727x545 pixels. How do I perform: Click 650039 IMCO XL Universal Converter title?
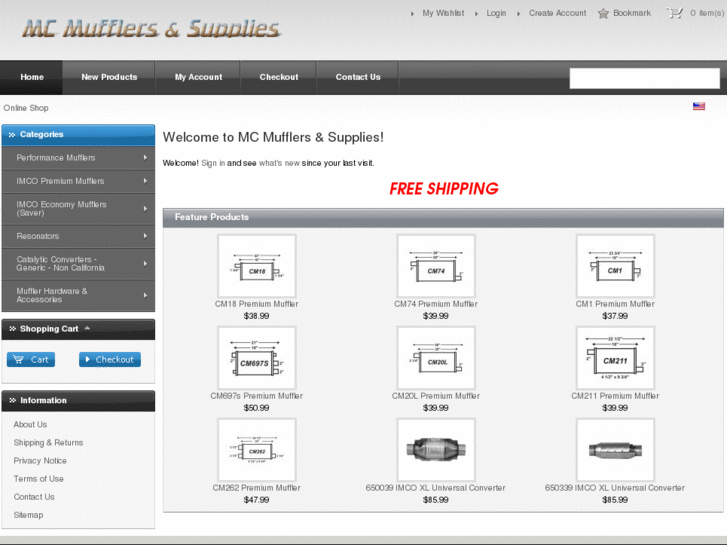coord(436,487)
